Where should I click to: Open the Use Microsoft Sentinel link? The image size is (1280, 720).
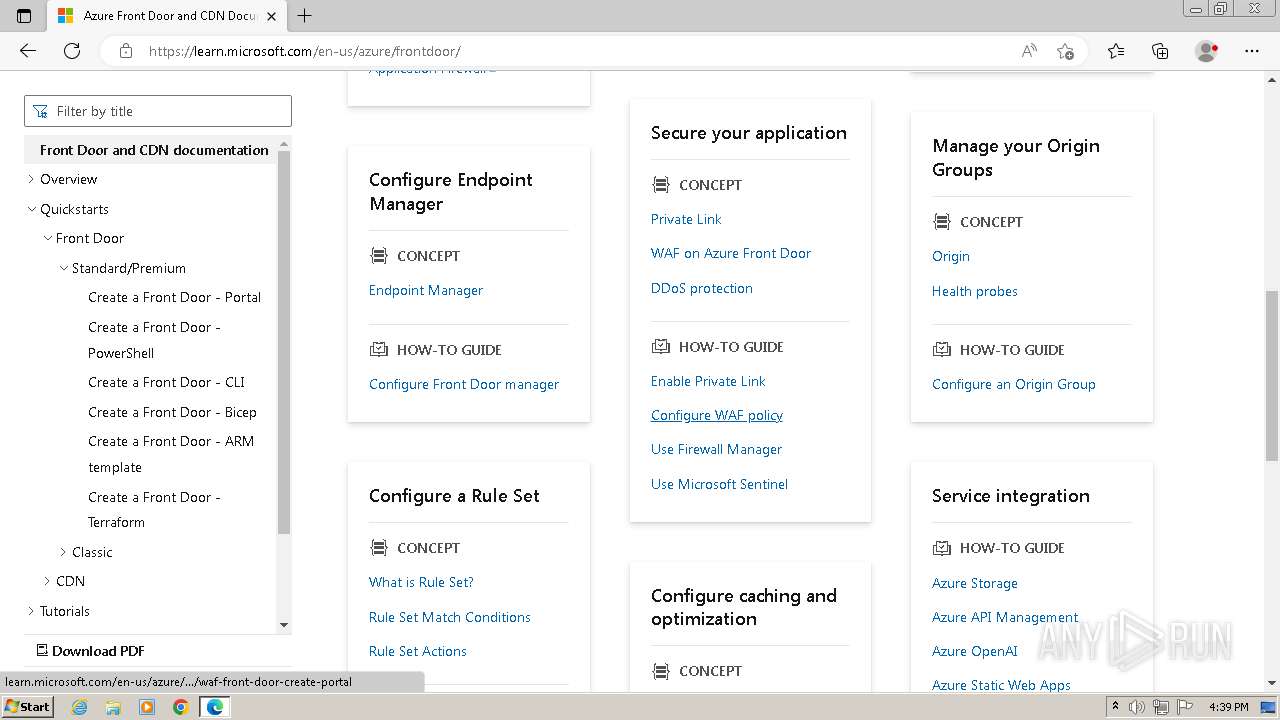pos(719,484)
